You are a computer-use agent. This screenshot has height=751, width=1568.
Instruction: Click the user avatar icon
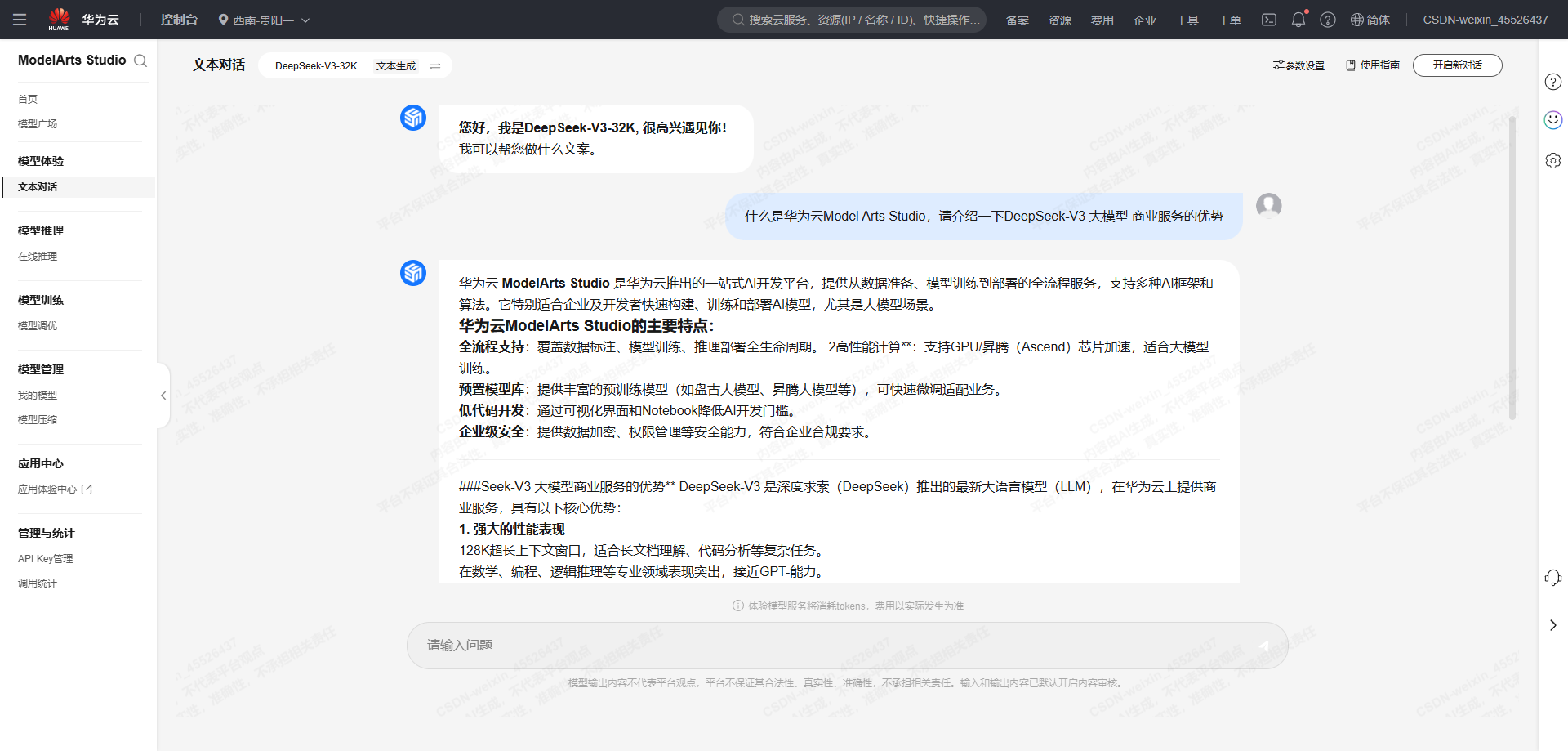coord(1268,206)
